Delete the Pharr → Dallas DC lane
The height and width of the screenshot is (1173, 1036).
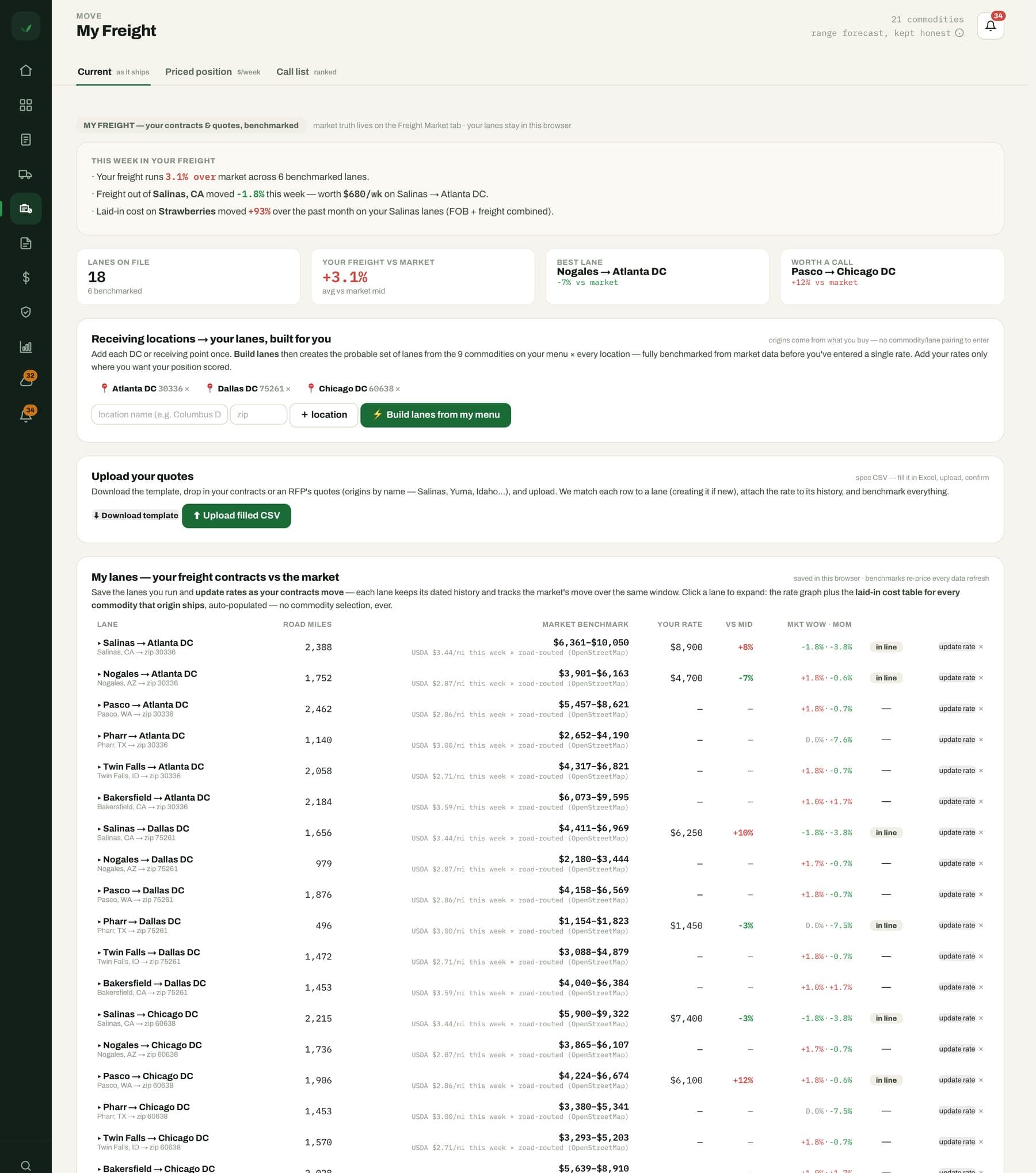981,926
